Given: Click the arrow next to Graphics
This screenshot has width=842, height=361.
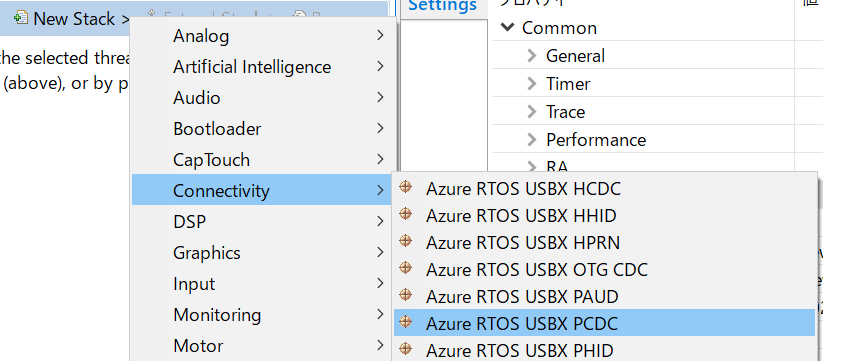Looking at the screenshot, I should click(x=381, y=252).
